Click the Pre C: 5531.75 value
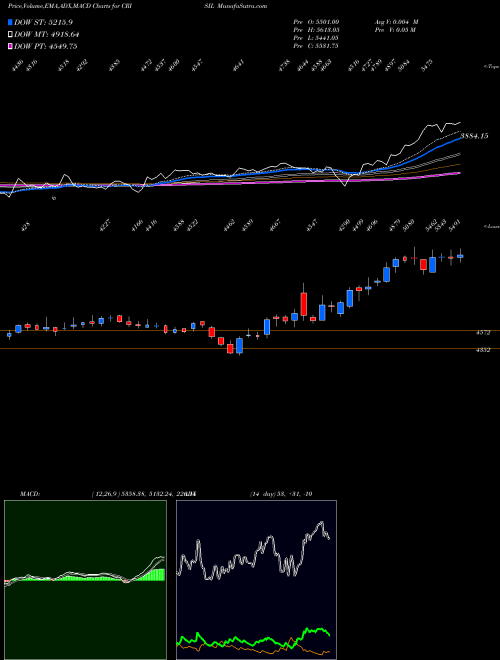The width and height of the screenshot is (500, 660). [x=316, y=46]
